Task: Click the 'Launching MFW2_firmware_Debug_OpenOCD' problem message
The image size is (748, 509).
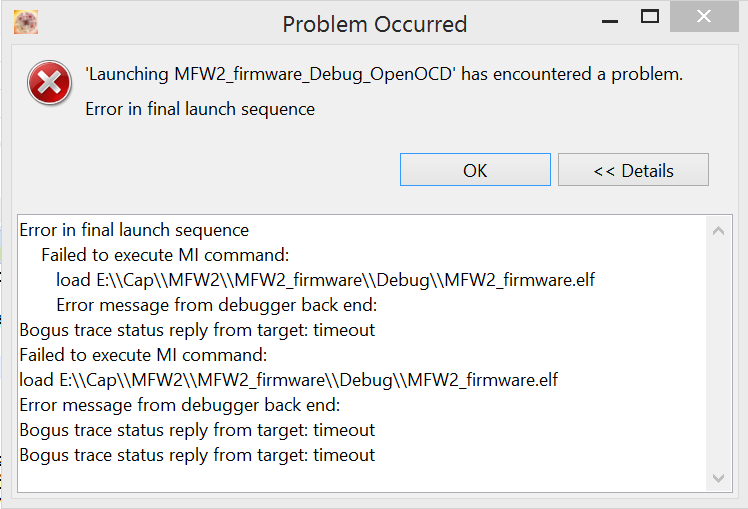Action: [x=384, y=74]
